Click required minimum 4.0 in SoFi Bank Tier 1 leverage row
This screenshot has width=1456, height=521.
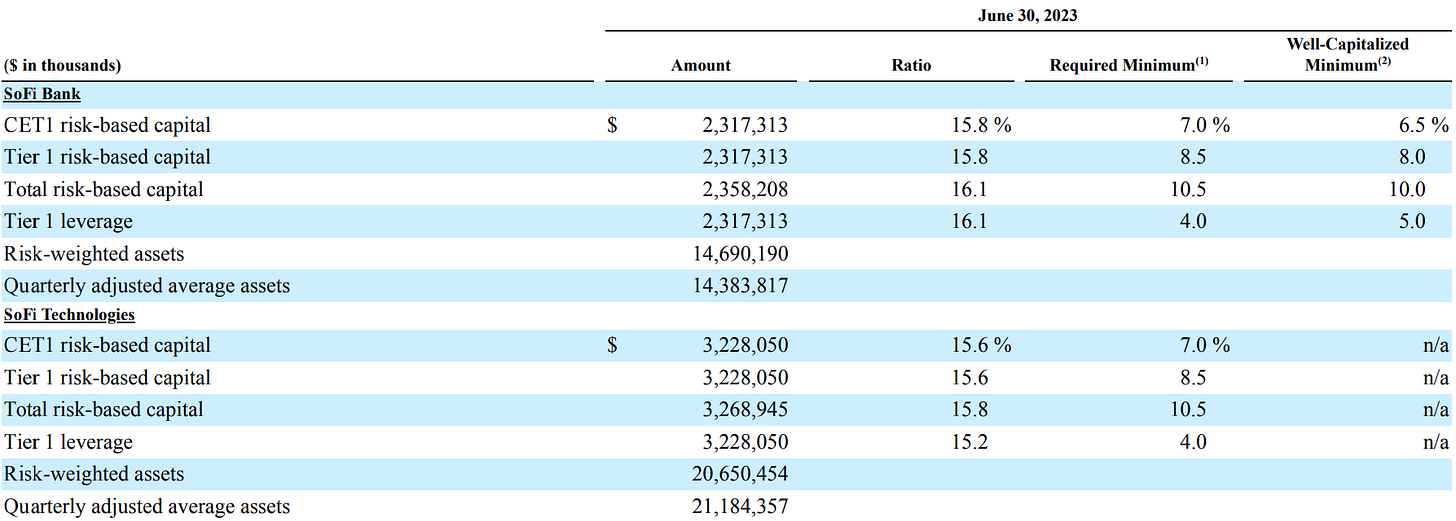(1192, 221)
